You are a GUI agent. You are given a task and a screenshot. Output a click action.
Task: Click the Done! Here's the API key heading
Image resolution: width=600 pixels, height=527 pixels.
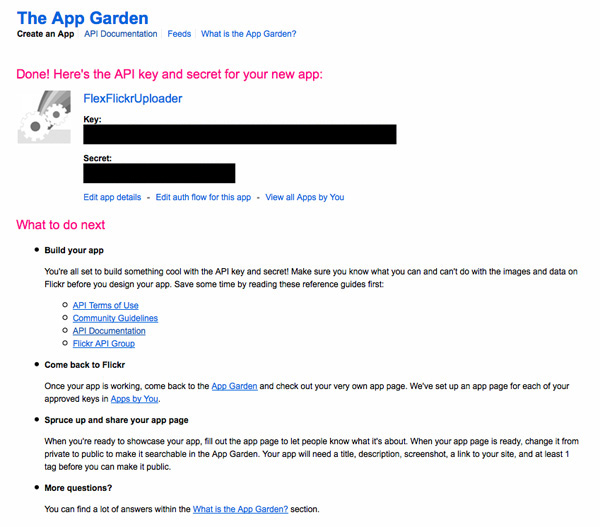click(170, 74)
